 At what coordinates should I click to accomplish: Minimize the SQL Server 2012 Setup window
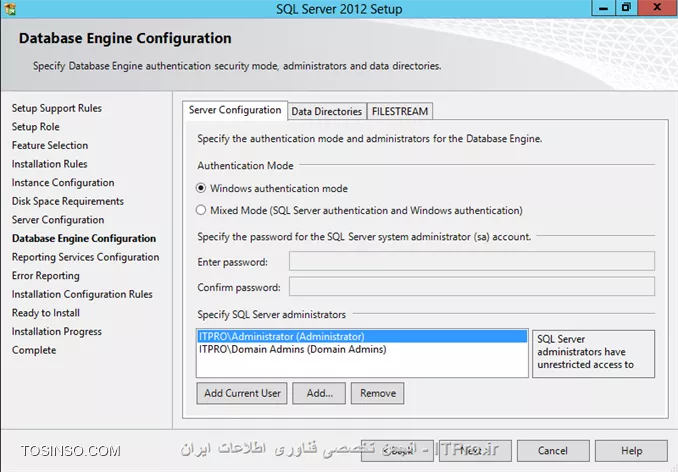(x=603, y=8)
